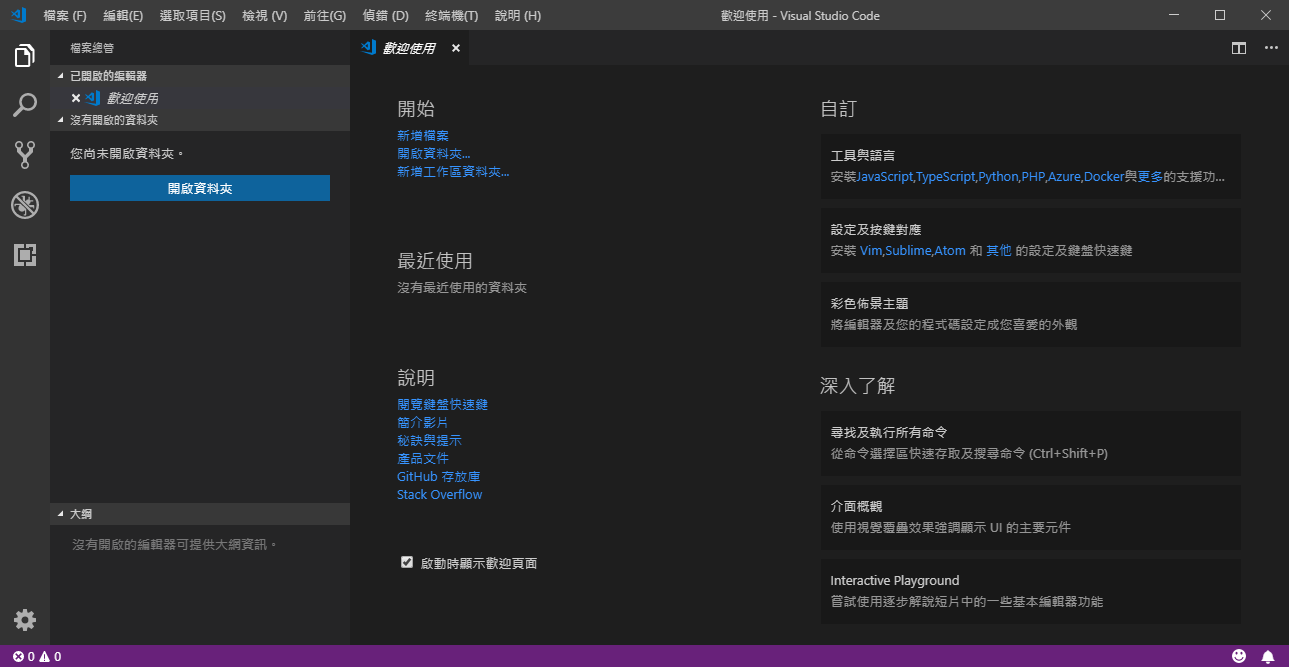Image resolution: width=1289 pixels, height=667 pixels.
Task: Open the 編輯(E) menu
Action: (123, 16)
